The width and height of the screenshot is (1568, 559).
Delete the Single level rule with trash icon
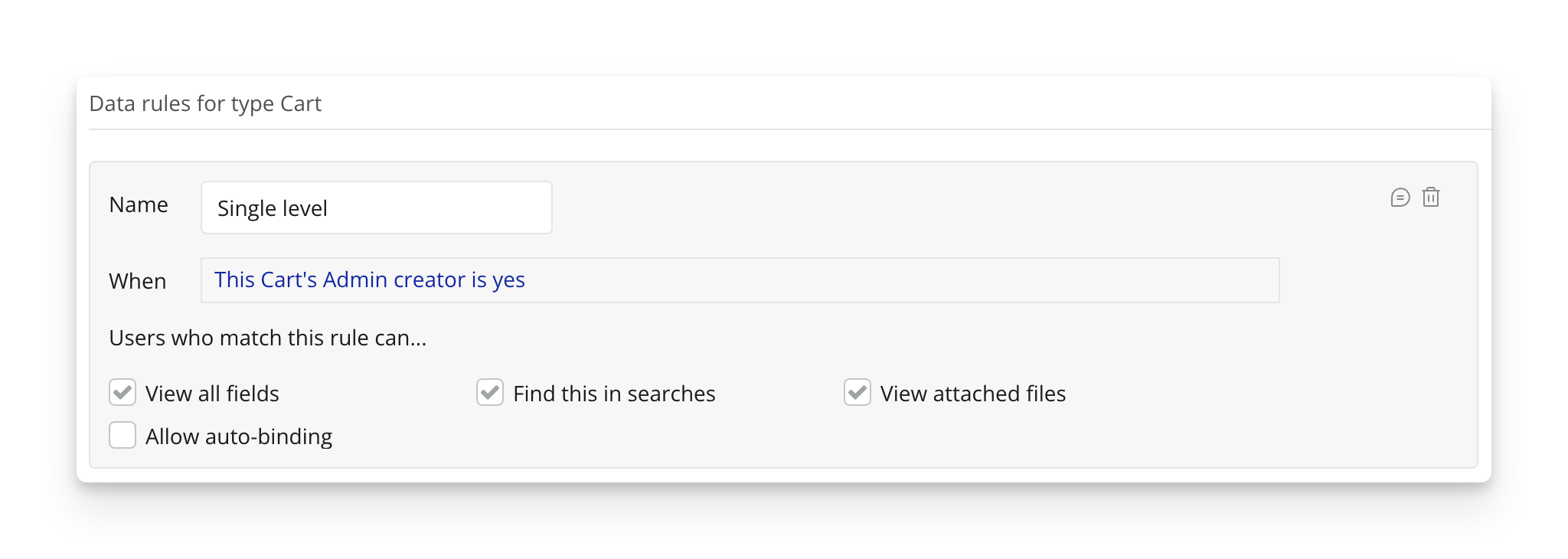tap(1430, 198)
